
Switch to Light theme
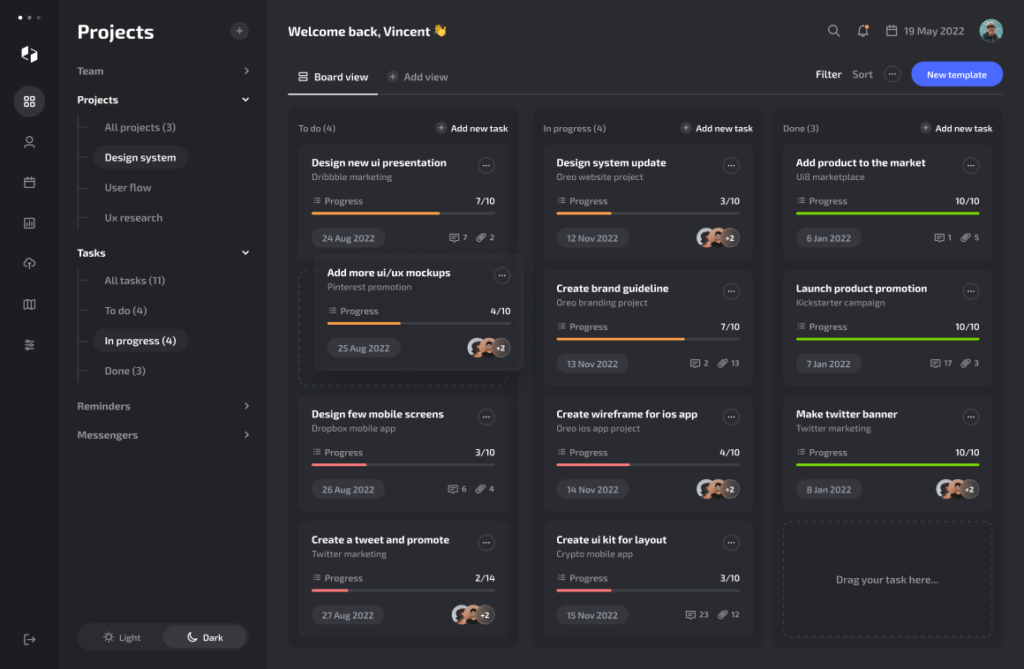pos(120,637)
